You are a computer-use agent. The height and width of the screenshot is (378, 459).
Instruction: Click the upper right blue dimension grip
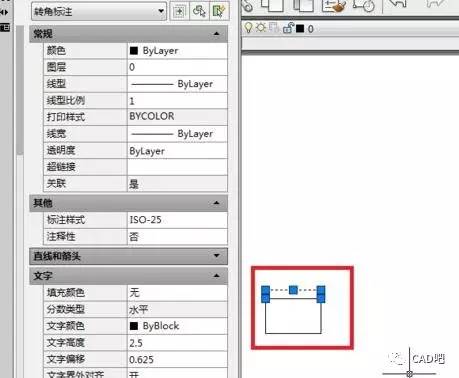(x=321, y=290)
